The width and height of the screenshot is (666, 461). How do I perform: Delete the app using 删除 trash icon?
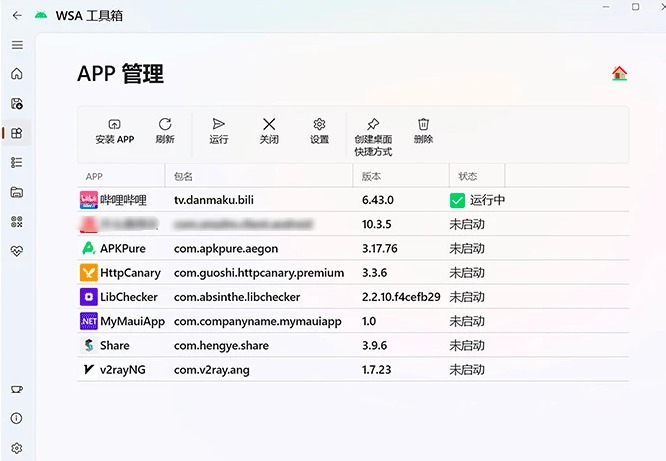coord(423,131)
